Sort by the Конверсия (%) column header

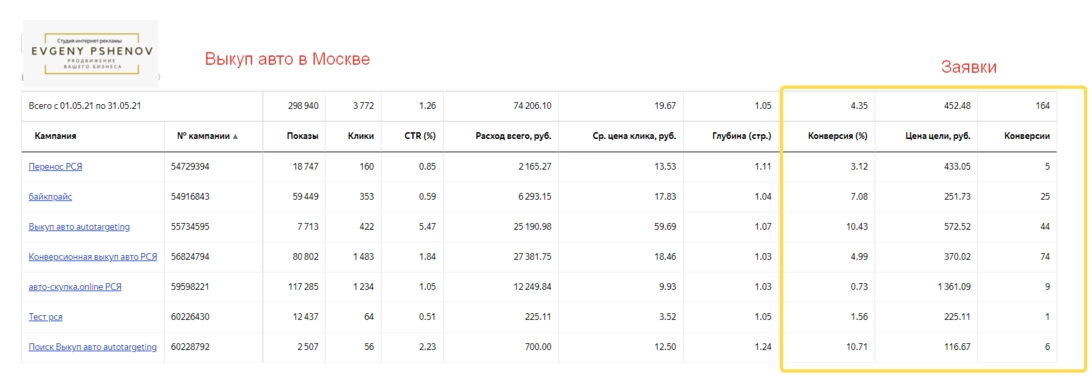[x=837, y=136]
